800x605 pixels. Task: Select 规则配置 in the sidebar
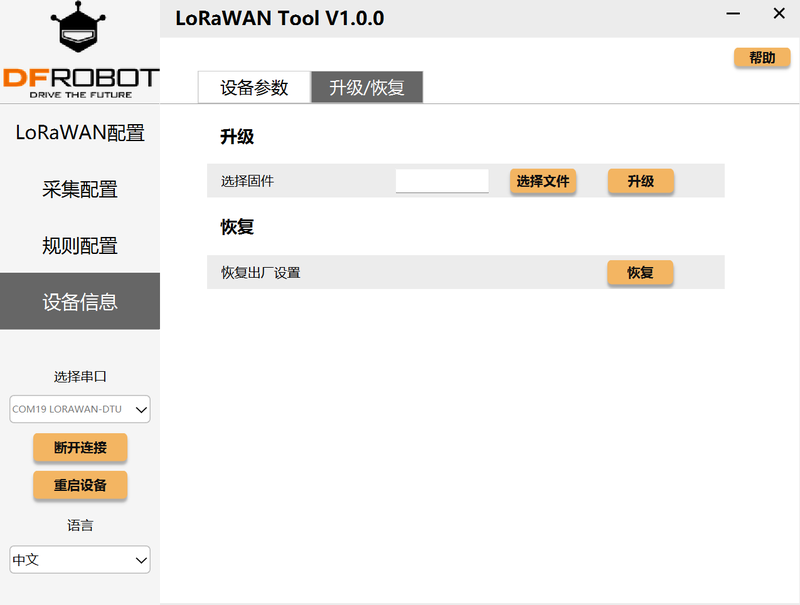coord(80,245)
